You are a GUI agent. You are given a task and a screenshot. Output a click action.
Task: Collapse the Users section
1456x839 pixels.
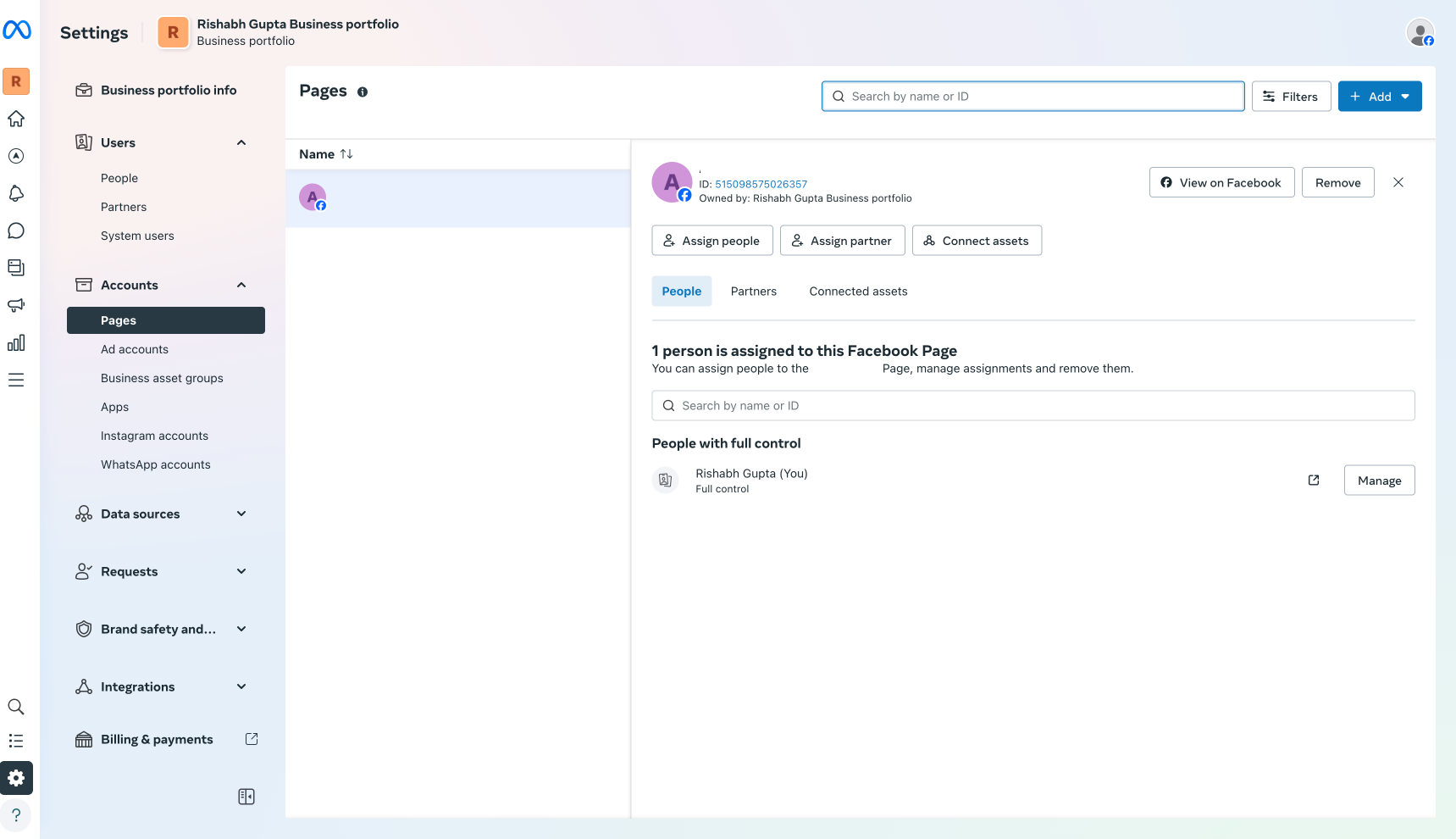[x=241, y=142]
